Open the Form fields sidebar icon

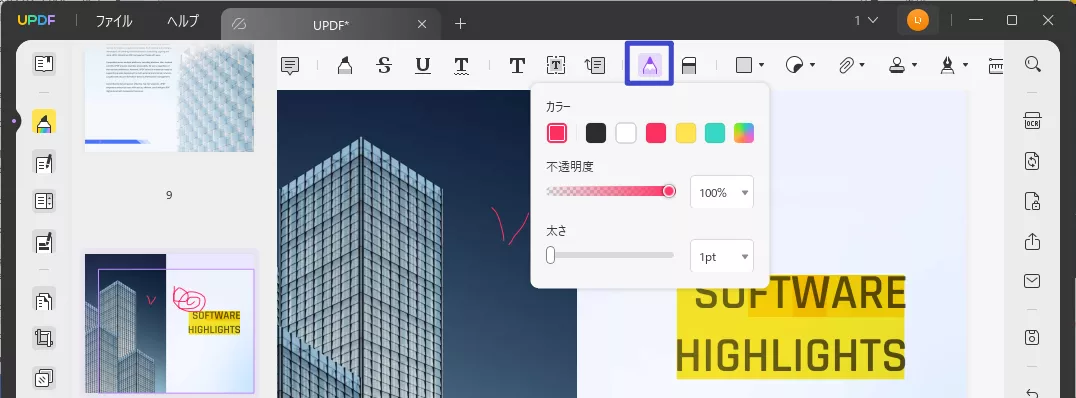pyautogui.click(x=44, y=201)
